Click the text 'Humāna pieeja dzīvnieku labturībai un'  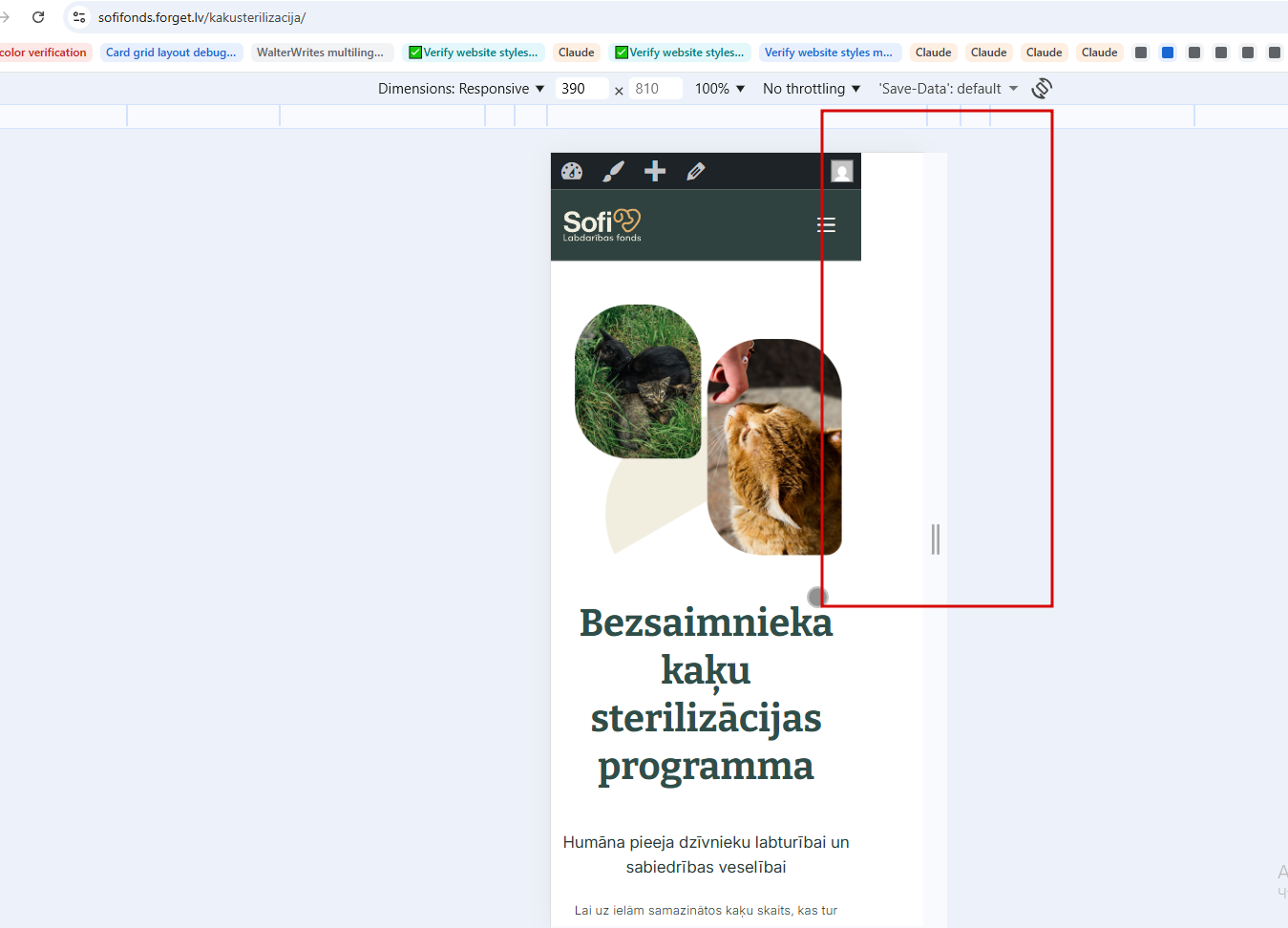click(706, 842)
